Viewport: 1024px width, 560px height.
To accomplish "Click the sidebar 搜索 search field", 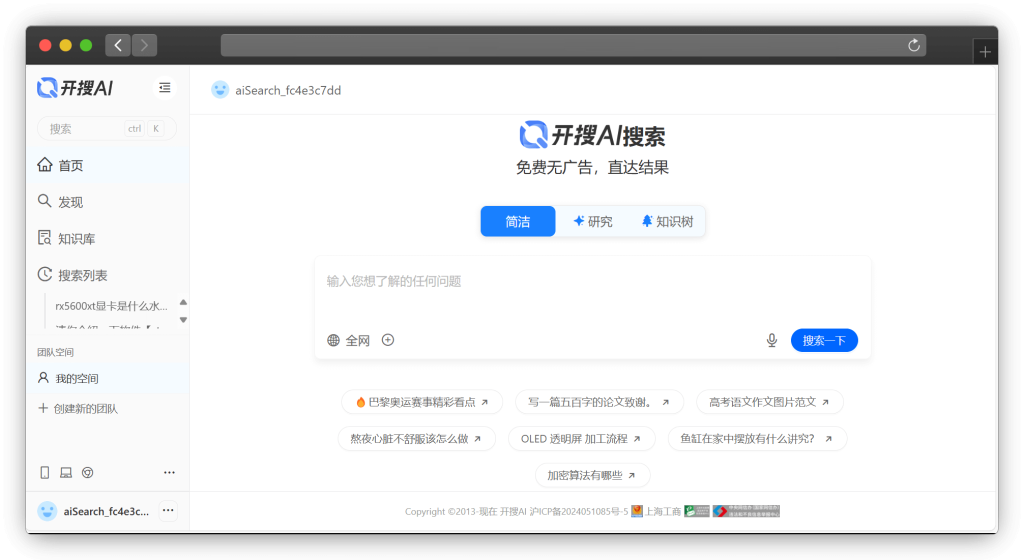I will pyautogui.click(x=106, y=129).
